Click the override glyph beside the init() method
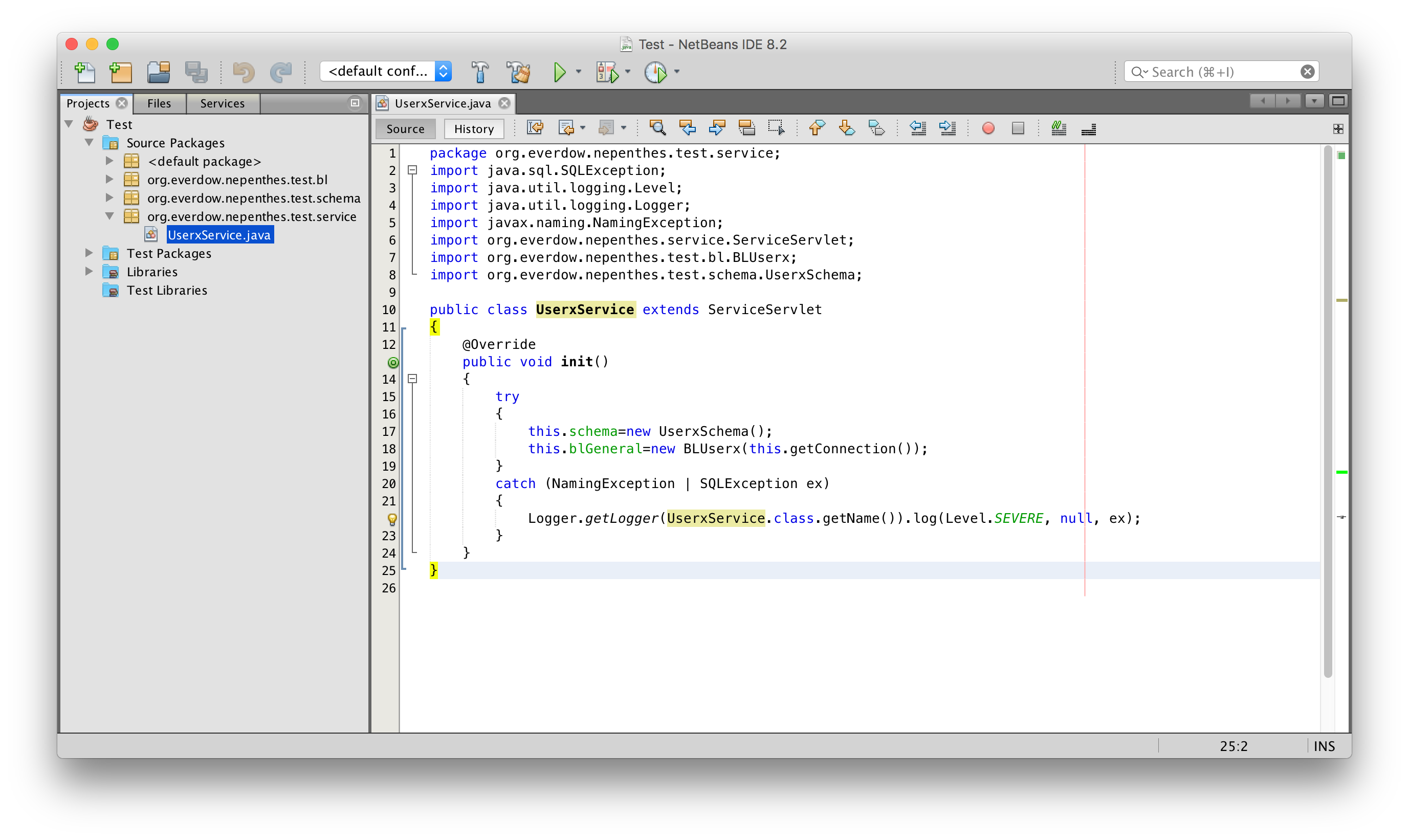Screen dimensions: 1409x840 pyautogui.click(x=393, y=362)
